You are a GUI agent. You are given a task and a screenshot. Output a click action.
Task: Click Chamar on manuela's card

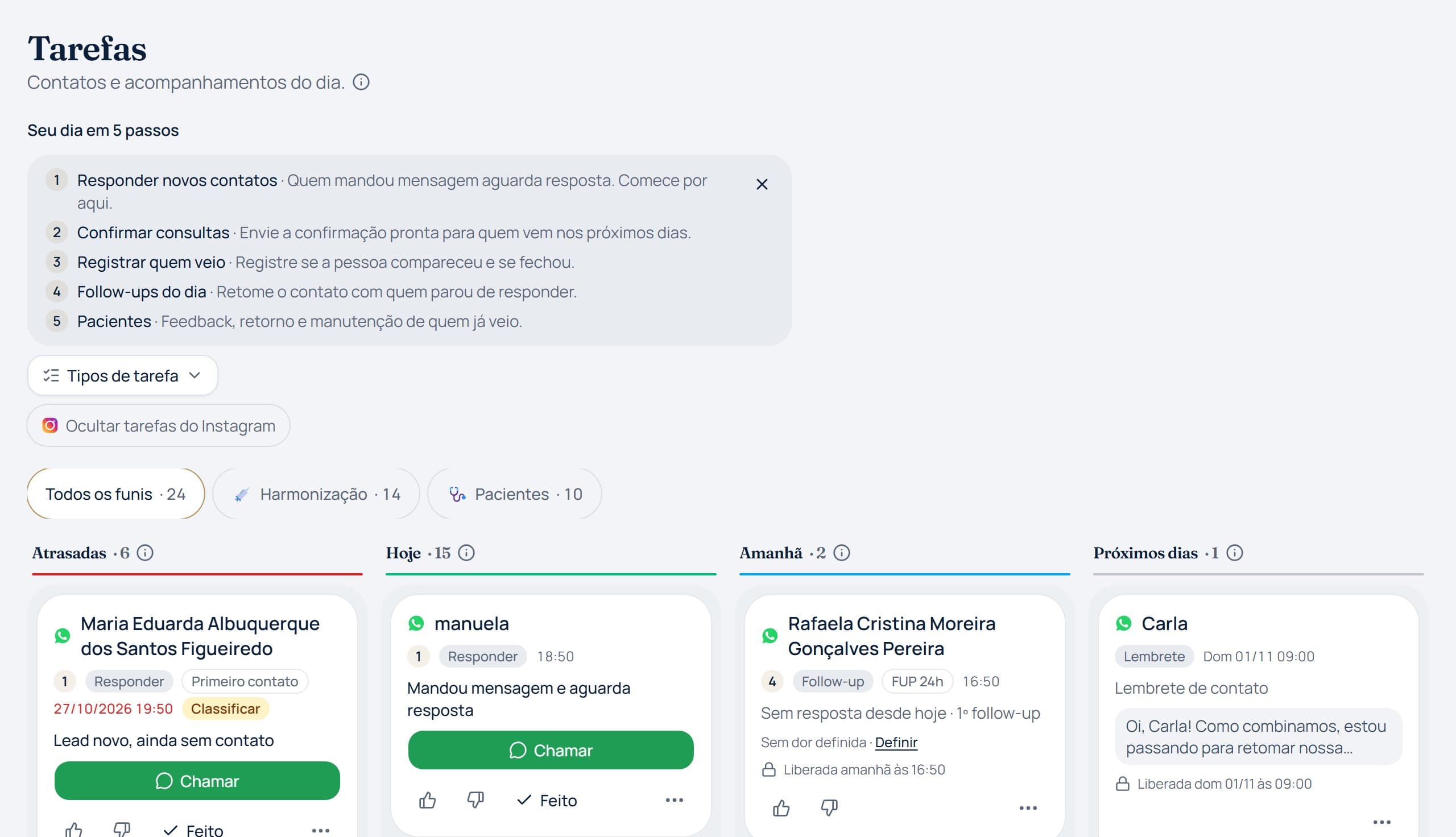click(x=551, y=750)
